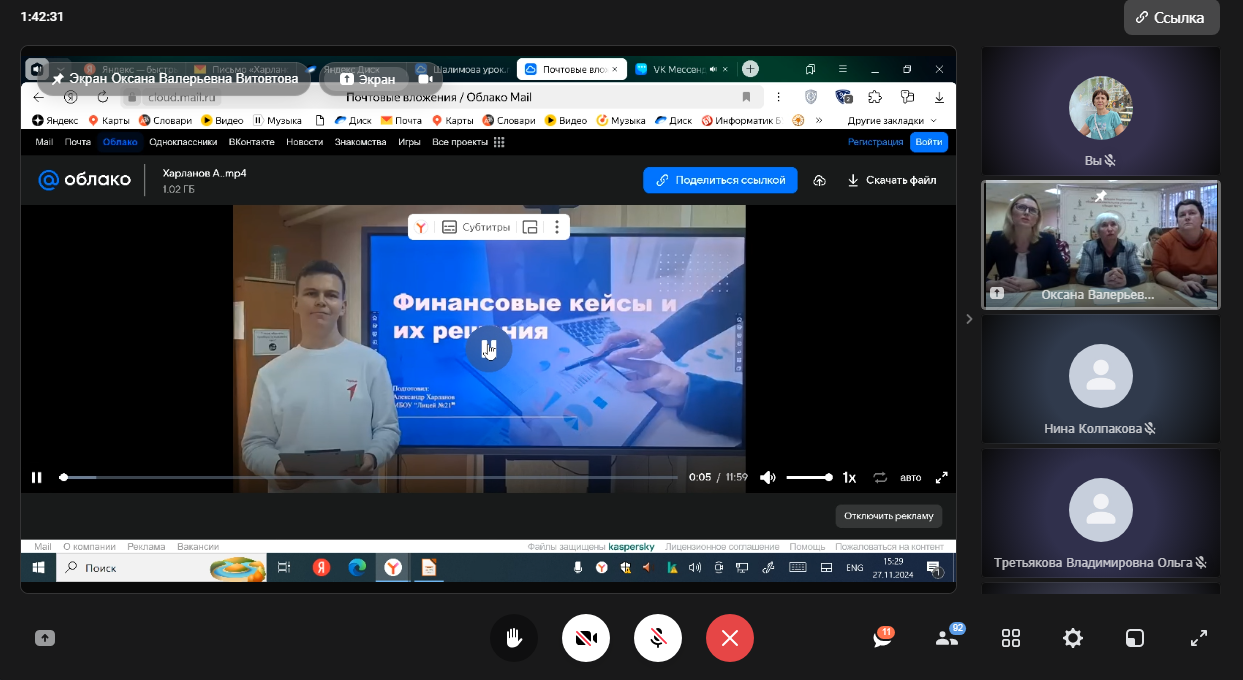
Task: Switch keyboard language ENG in tray
Action: [855, 567]
